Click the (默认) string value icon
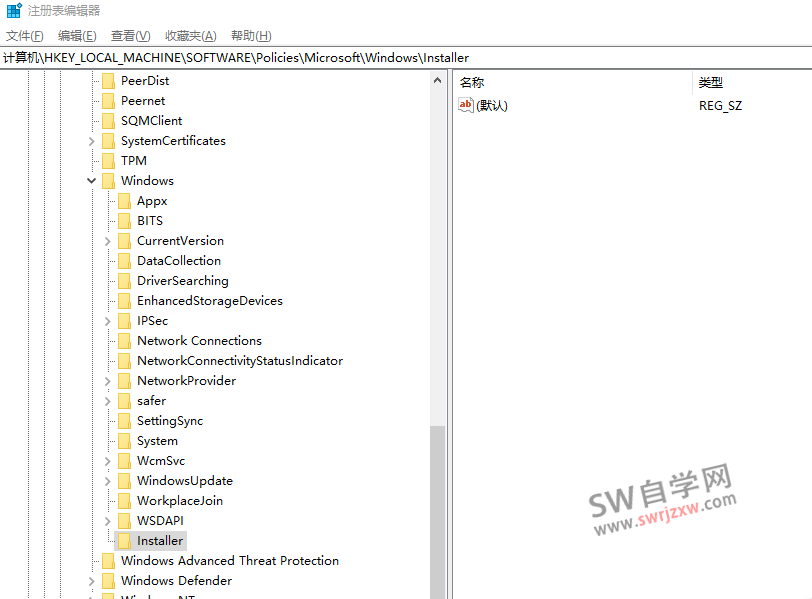Image resolution: width=812 pixels, height=599 pixels. (466, 105)
